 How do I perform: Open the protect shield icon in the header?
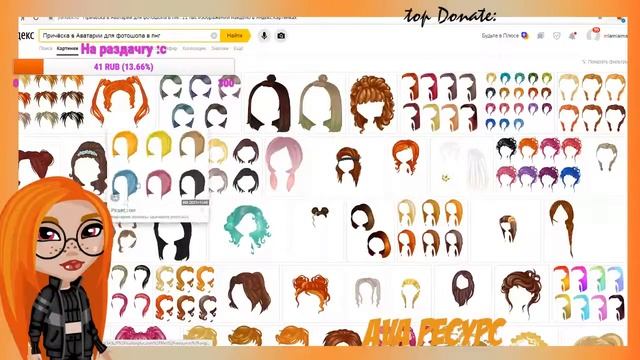[556, 36]
